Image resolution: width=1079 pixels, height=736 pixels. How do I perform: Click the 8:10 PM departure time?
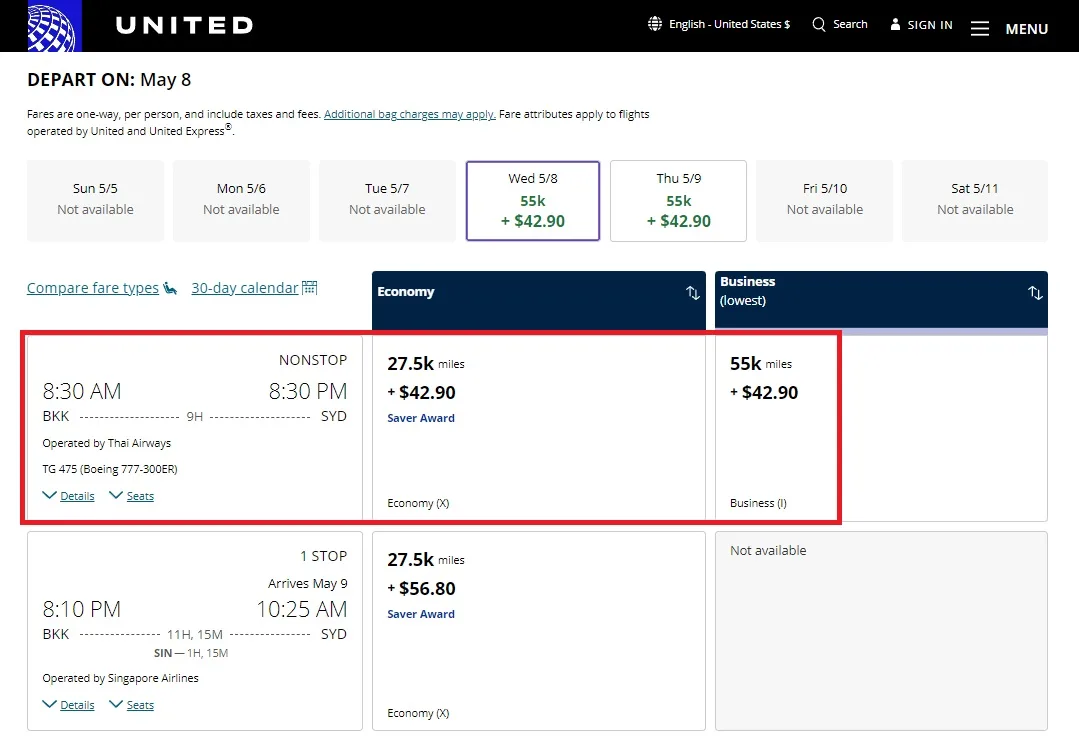82,609
